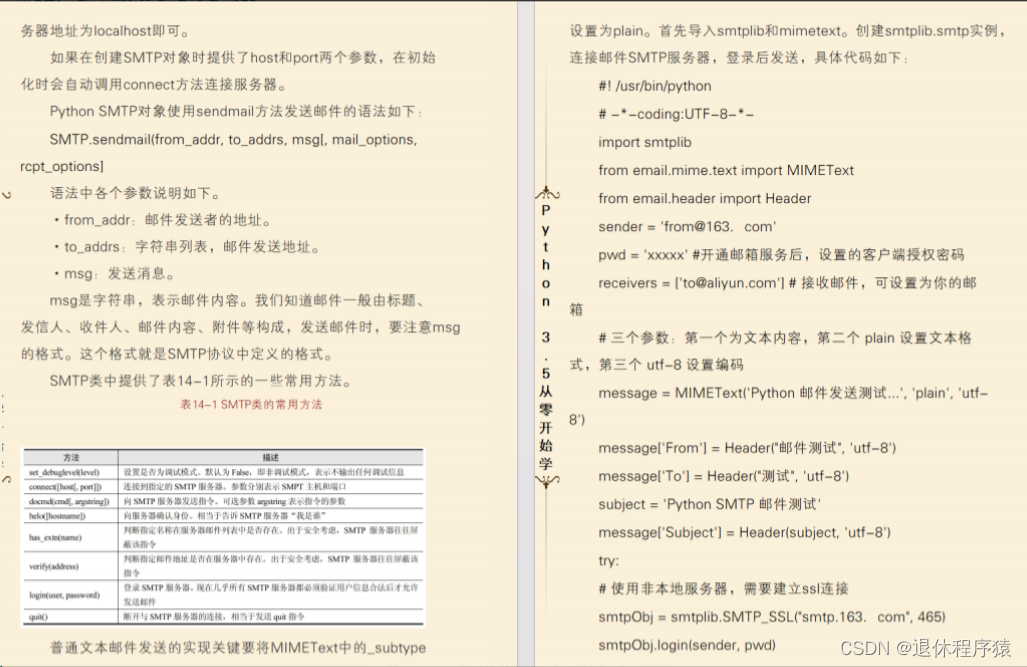The height and width of the screenshot is (667, 1027).
Task: Click the bullet 'msg: 发送消息'
Action: [x=115, y=274]
